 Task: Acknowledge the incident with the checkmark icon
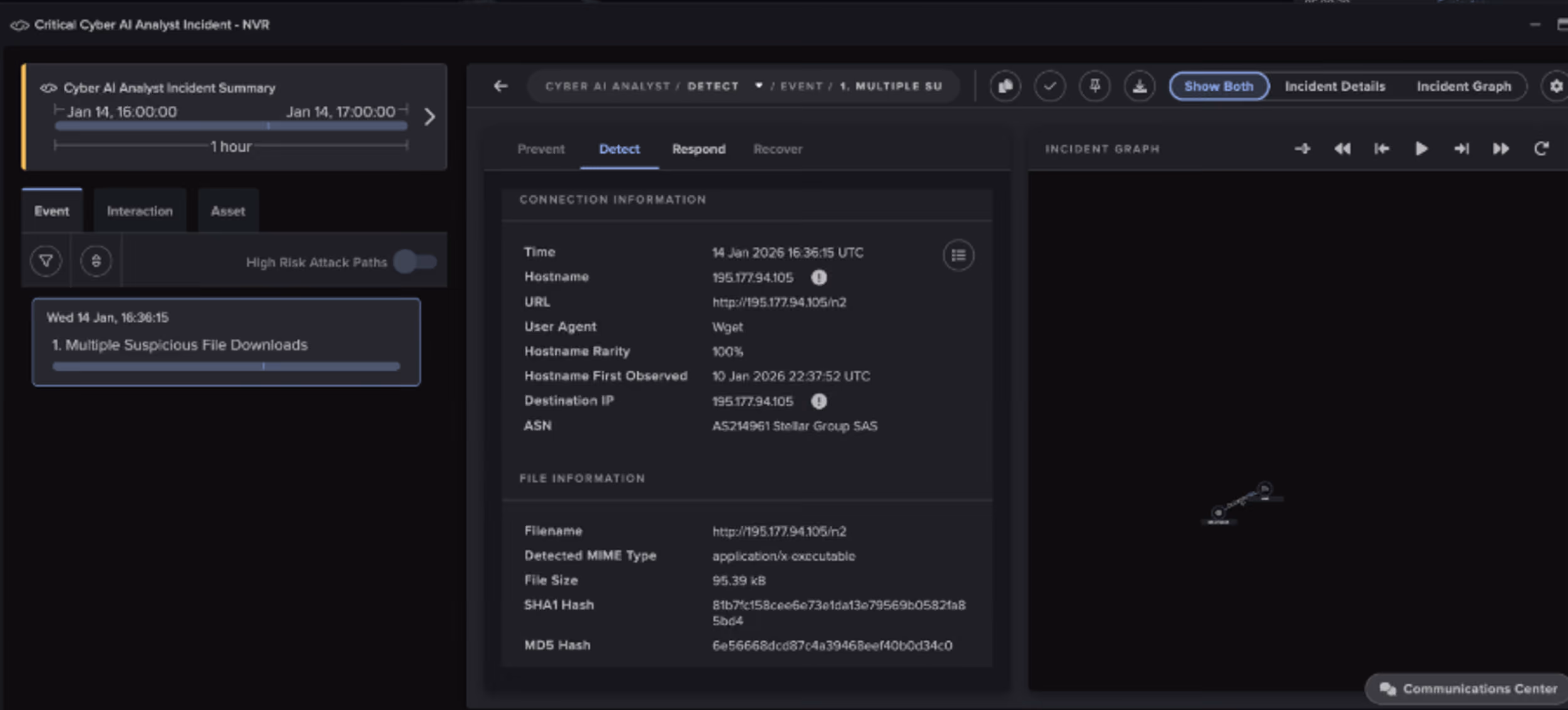pos(1050,86)
